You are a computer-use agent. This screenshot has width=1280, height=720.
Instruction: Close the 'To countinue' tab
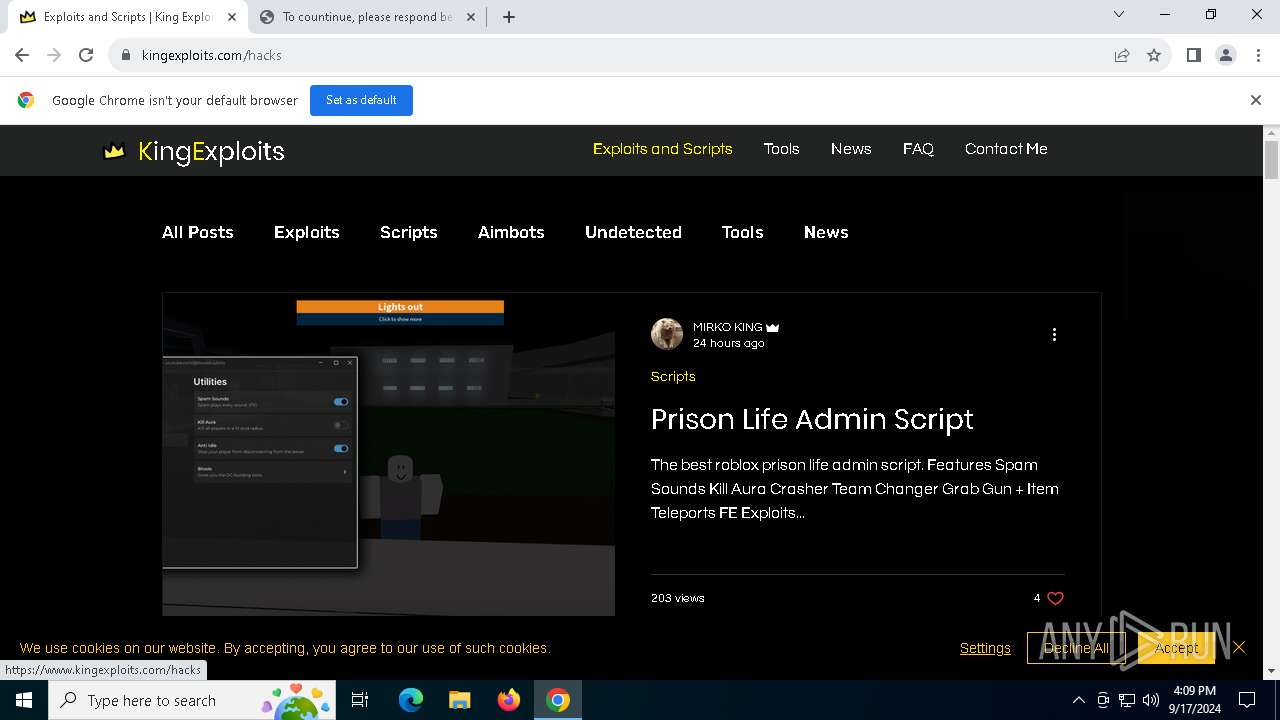471,17
